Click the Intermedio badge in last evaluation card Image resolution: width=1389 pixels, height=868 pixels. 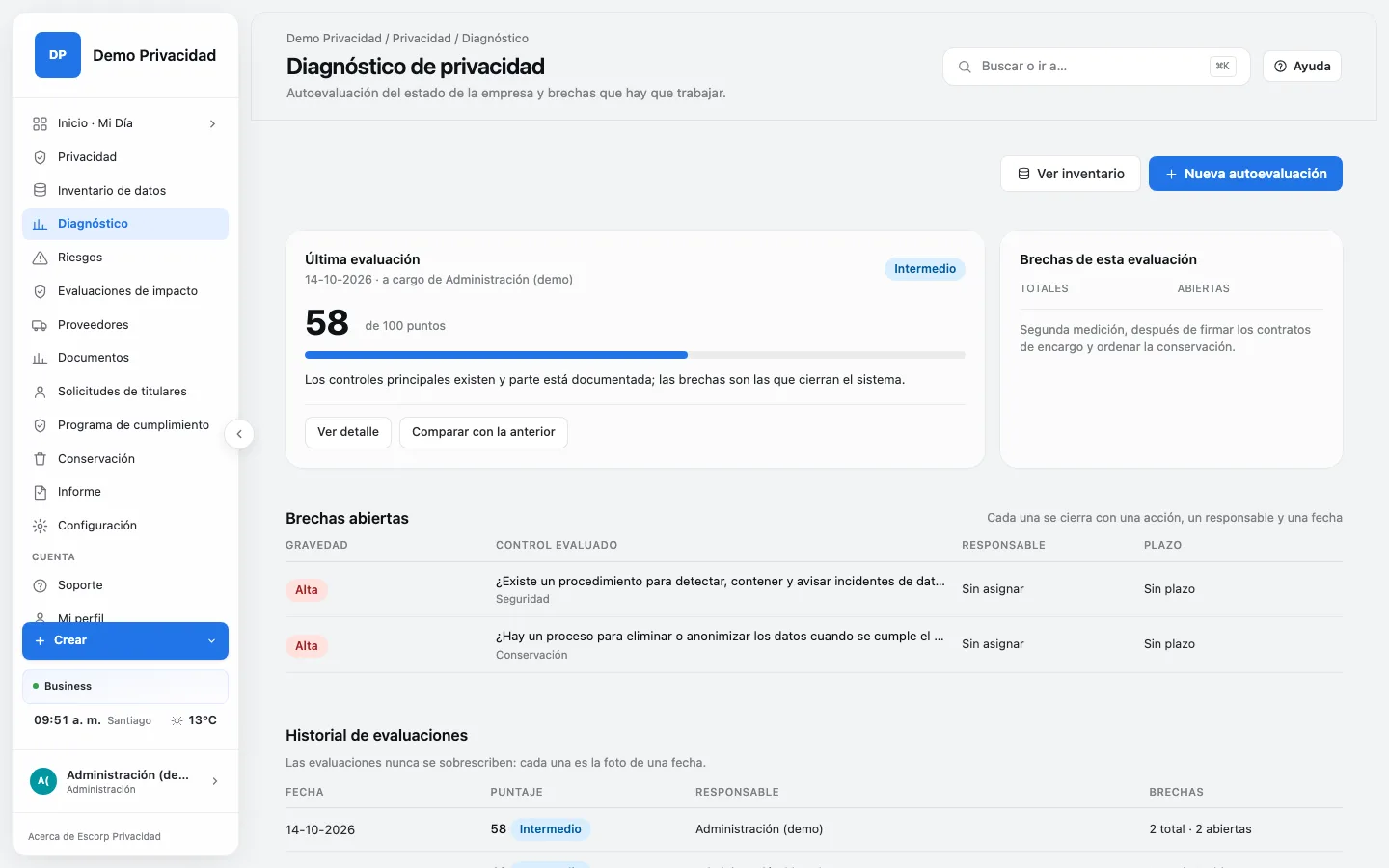pos(925,269)
